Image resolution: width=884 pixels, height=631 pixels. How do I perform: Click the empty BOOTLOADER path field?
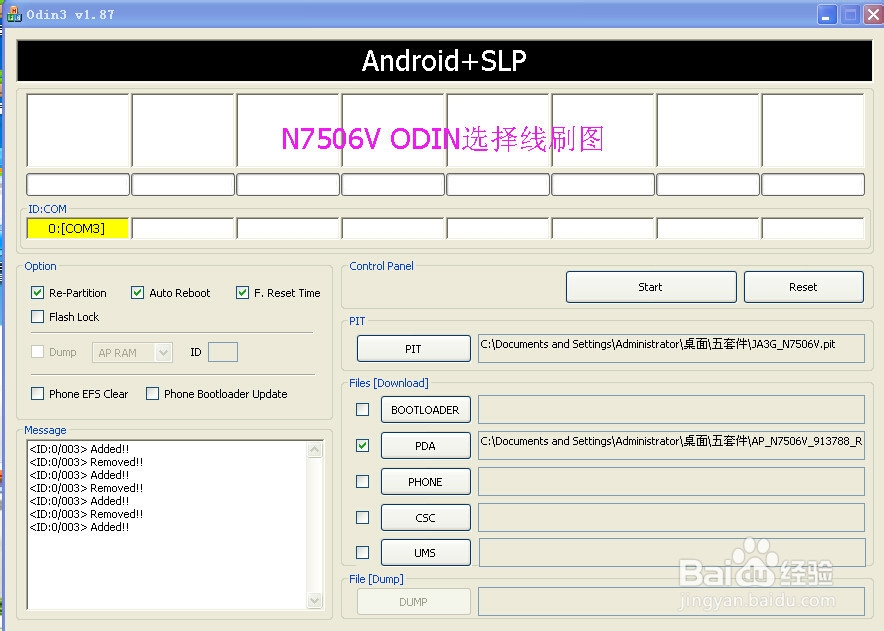tap(671, 409)
